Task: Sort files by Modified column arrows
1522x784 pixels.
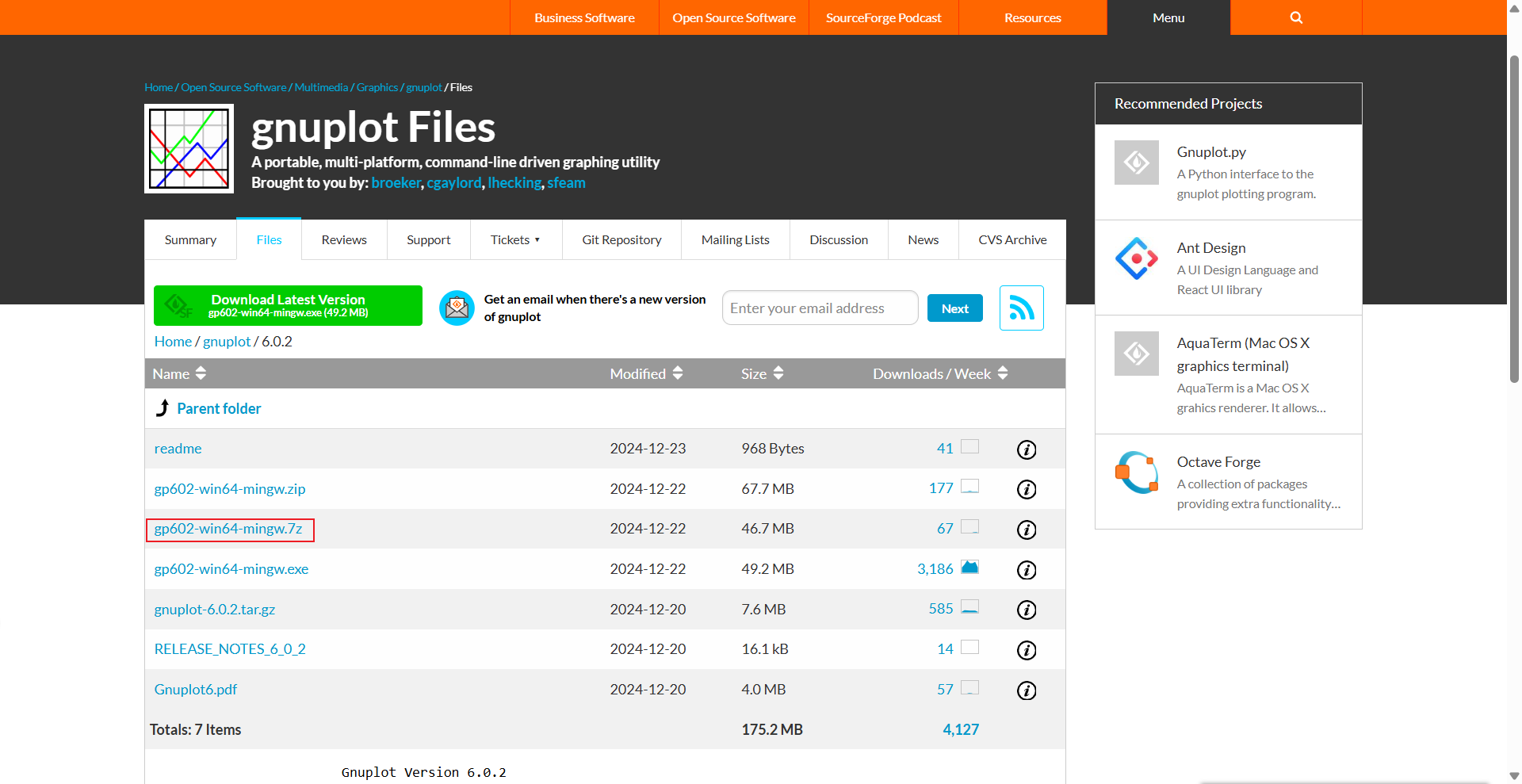Action: [678, 373]
